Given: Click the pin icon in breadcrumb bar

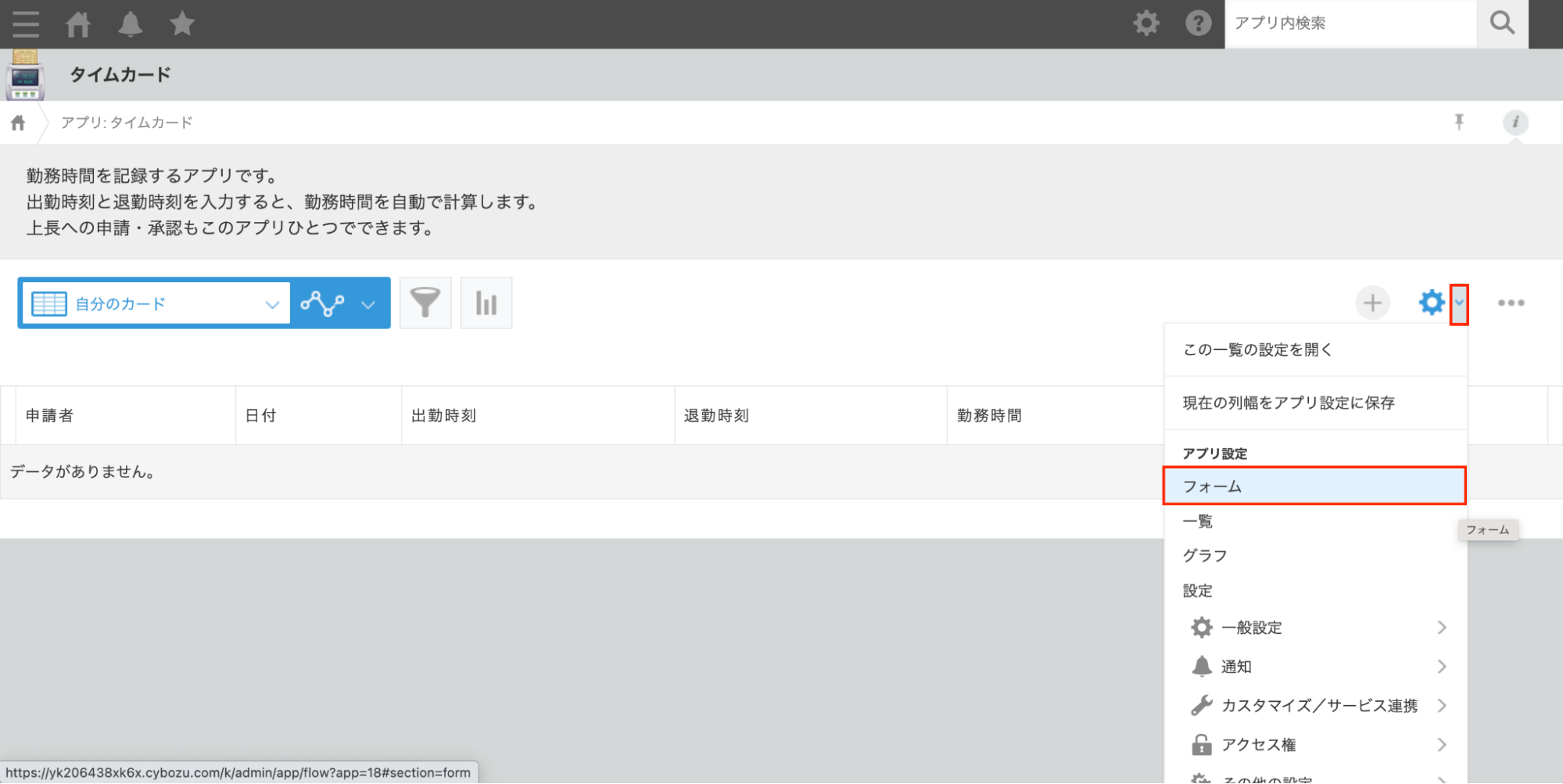Looking at the screenshot, I should pyautogui.click(x=1459, y=122).
